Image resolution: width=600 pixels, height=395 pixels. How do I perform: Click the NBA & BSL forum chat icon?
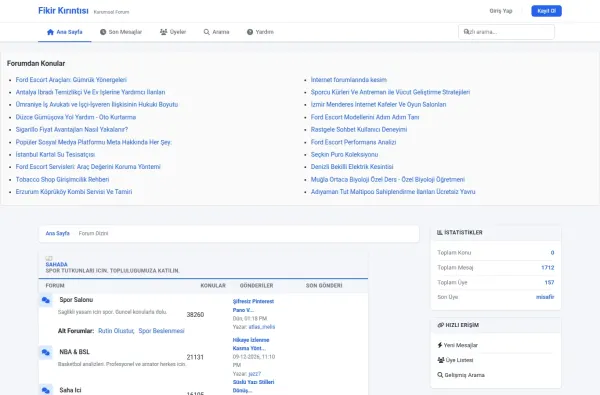click(46, 353)
